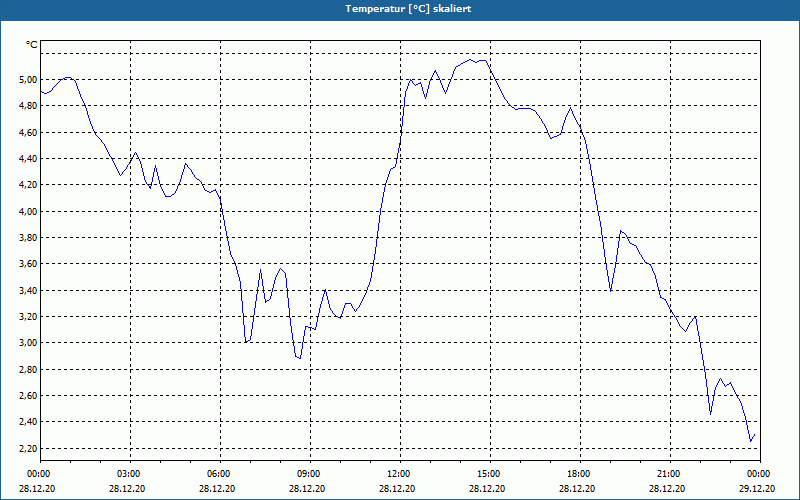Click the 18:00 time label

(x=580, y=474)
